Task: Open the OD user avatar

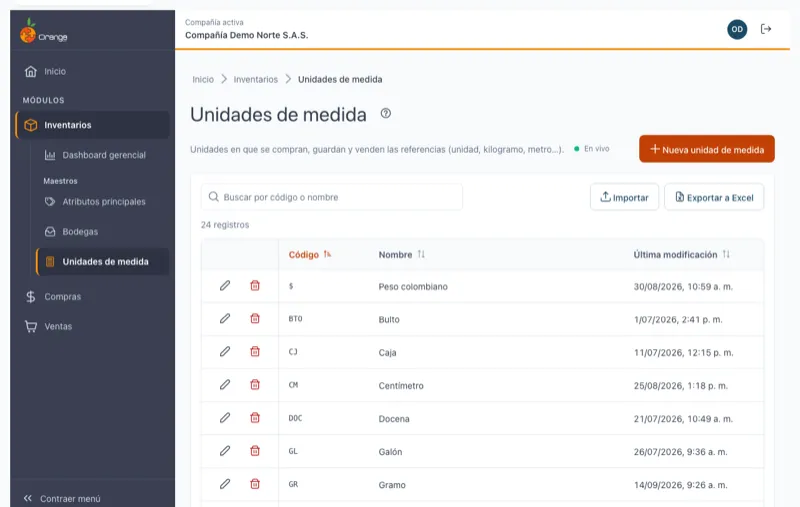Action: [737, 29]
